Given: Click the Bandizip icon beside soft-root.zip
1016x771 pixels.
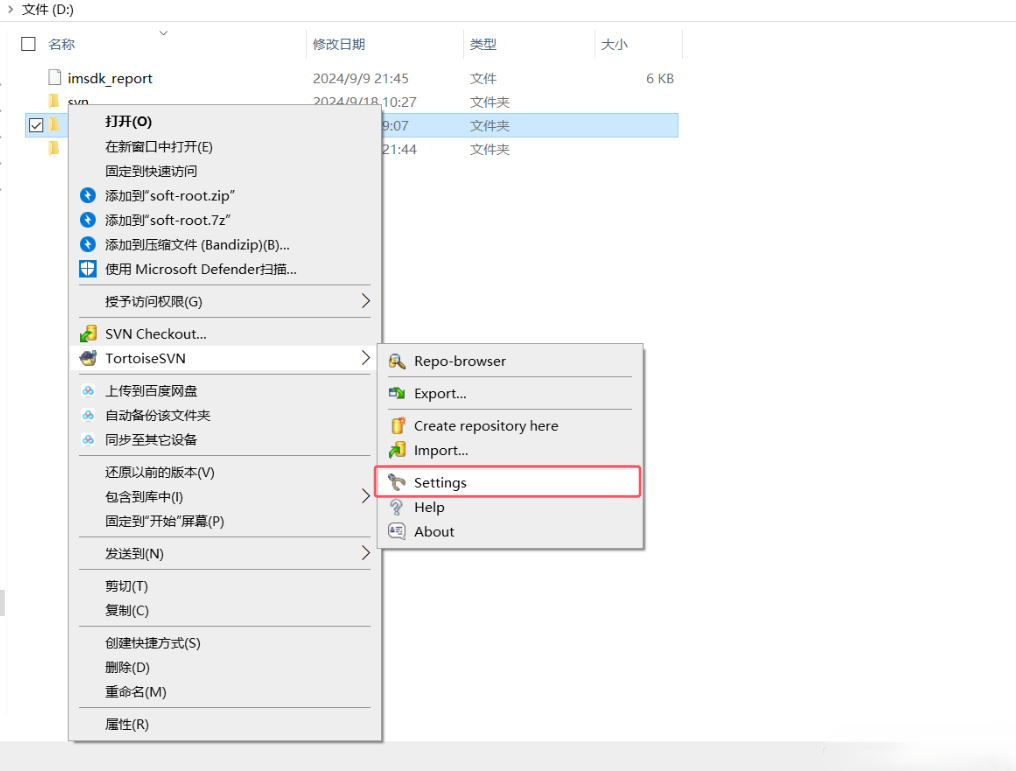Looking at the screenshot, I should point(87,195).
